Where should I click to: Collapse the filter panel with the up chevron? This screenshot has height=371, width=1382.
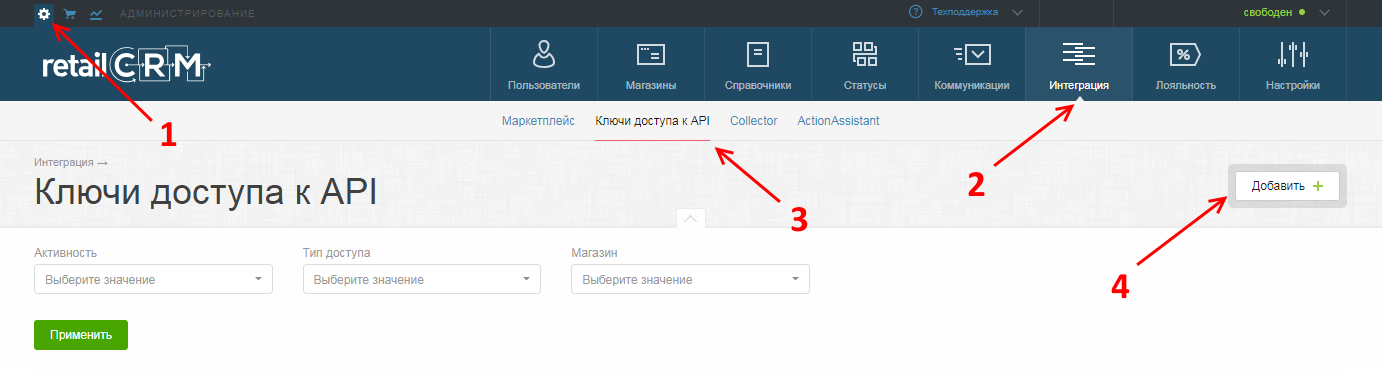[691, 218]
